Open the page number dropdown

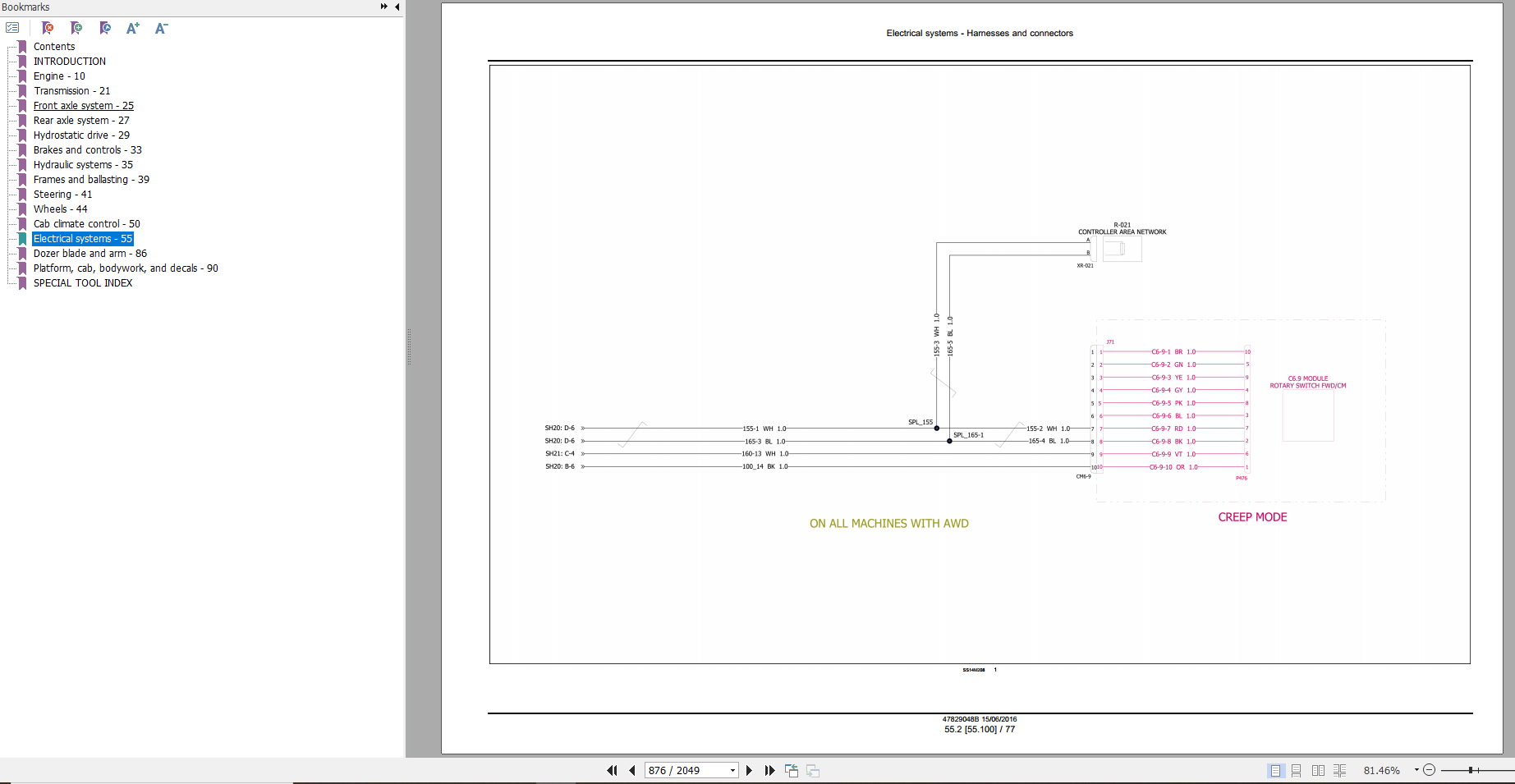732,770
